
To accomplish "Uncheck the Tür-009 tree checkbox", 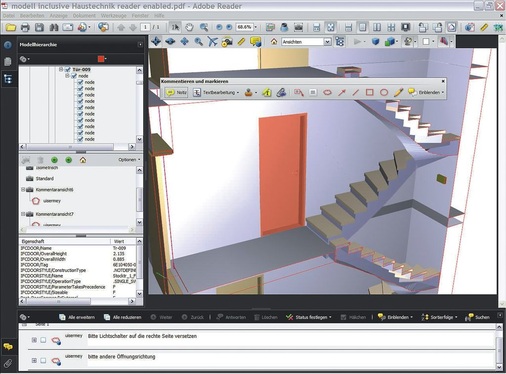I will pyautogui.click(x=68, y=69).
